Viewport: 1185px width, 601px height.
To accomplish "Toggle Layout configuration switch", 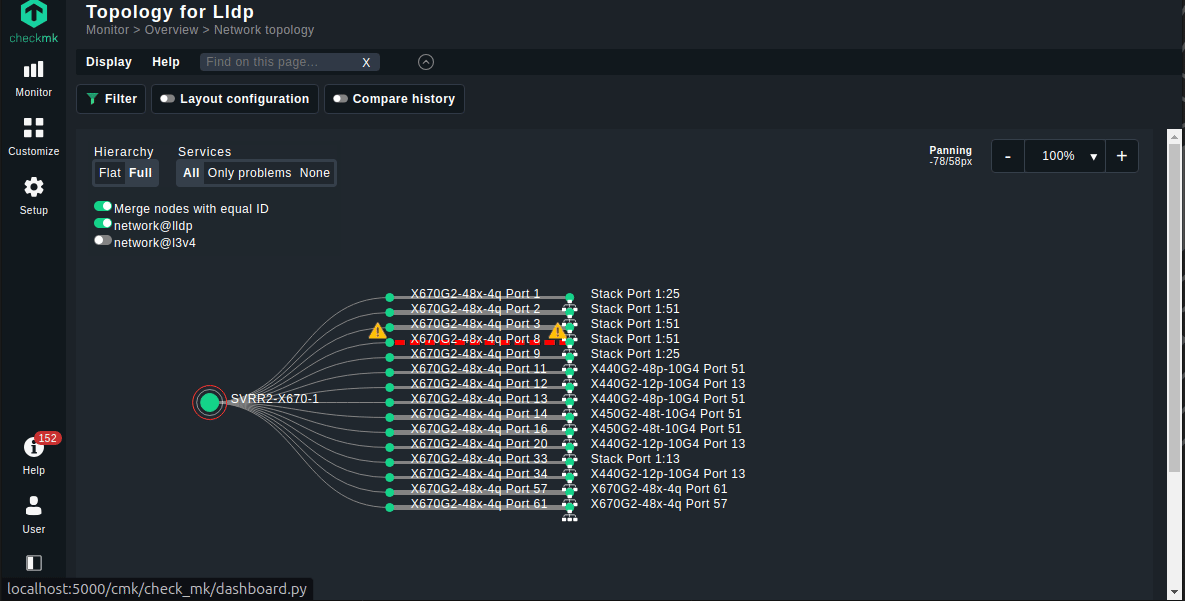I will coord(168,99).
